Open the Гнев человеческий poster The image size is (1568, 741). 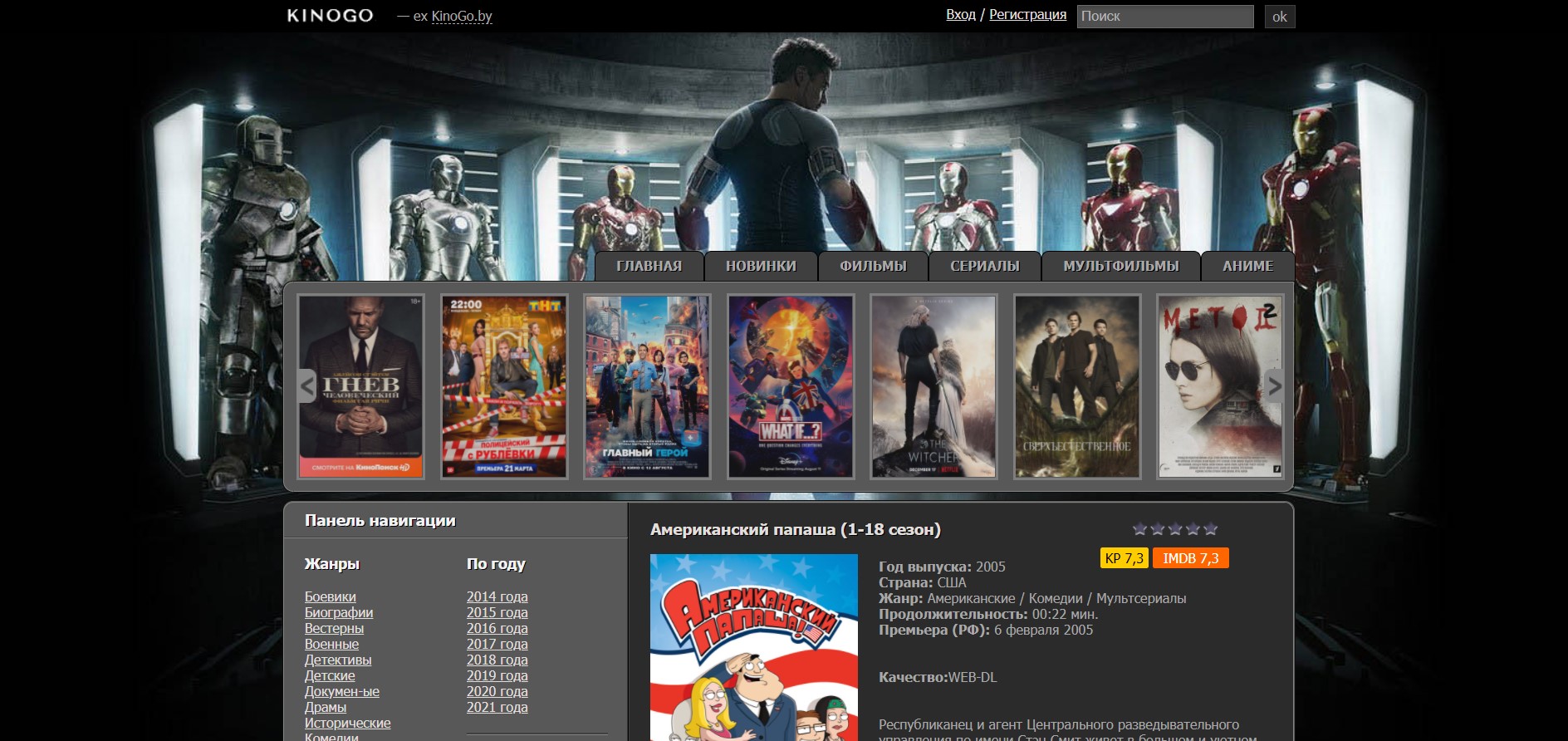360,386
